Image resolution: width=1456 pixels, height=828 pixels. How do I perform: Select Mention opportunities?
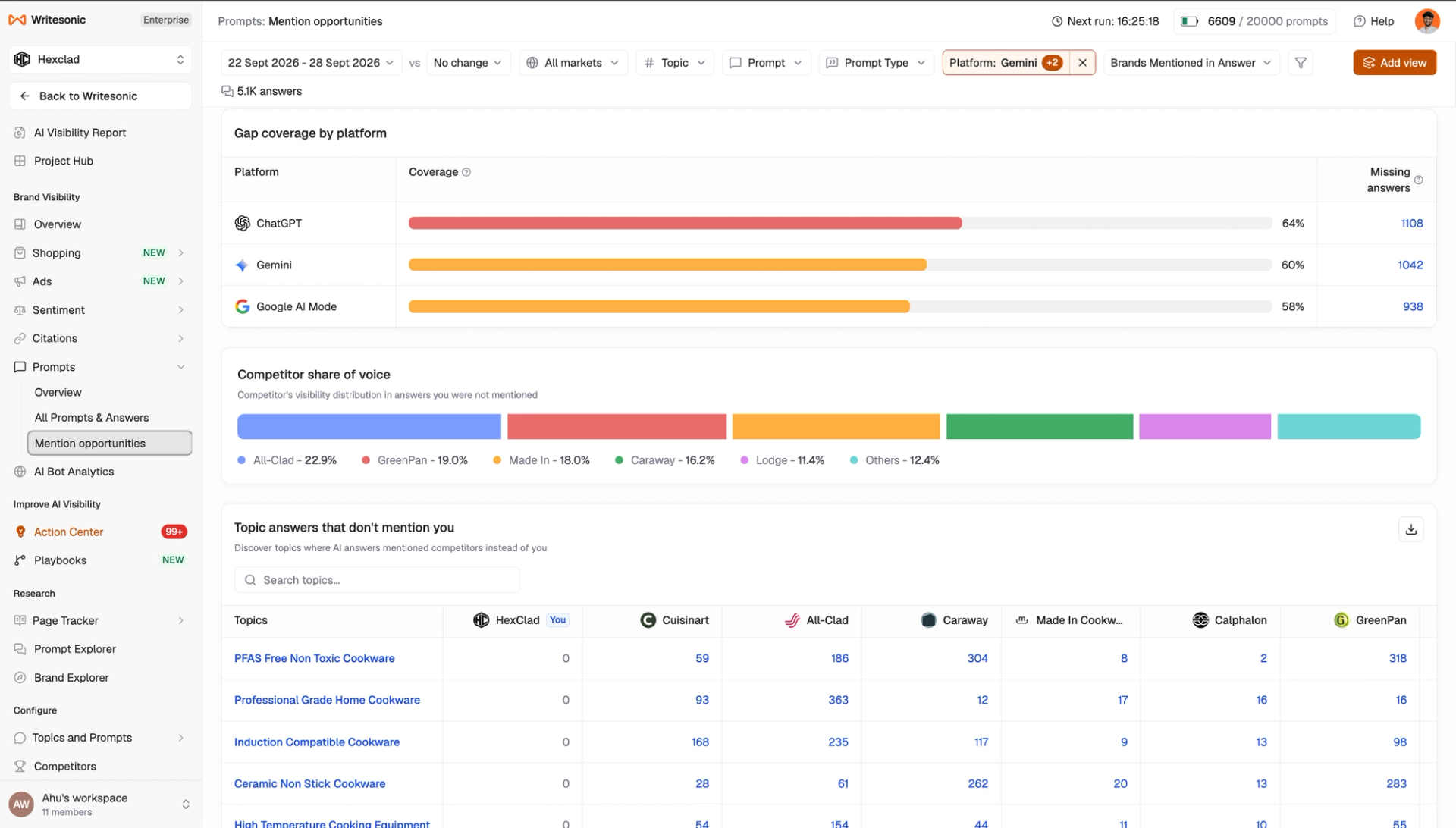[109, 444]
